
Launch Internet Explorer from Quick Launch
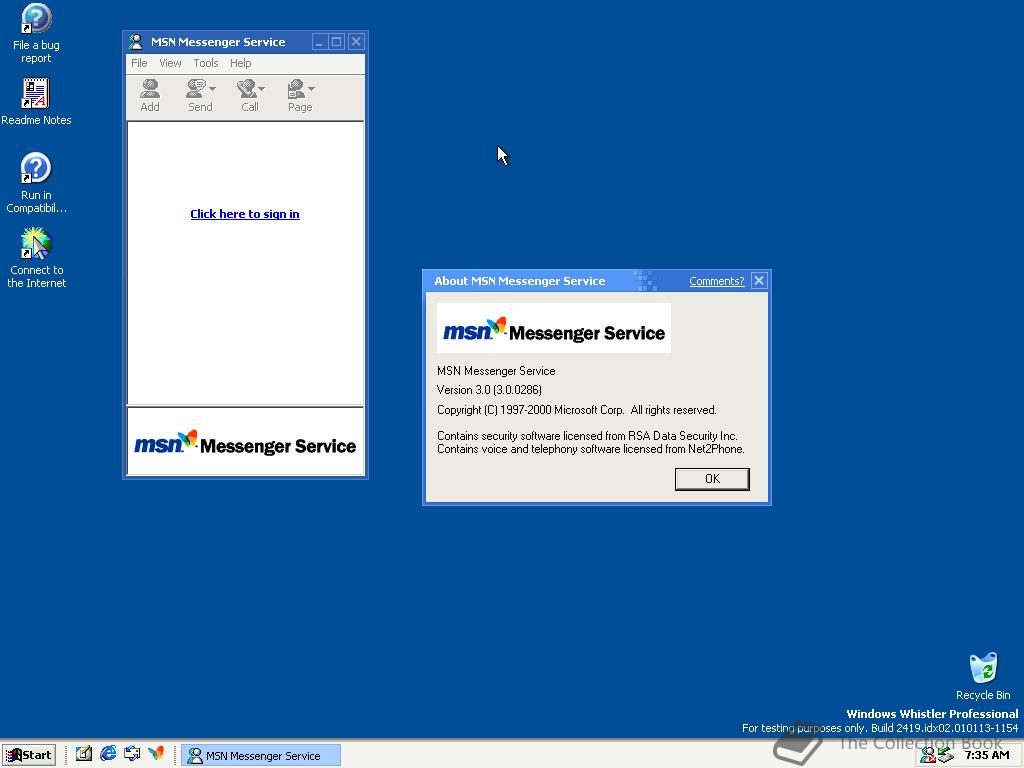coord(108,754)
